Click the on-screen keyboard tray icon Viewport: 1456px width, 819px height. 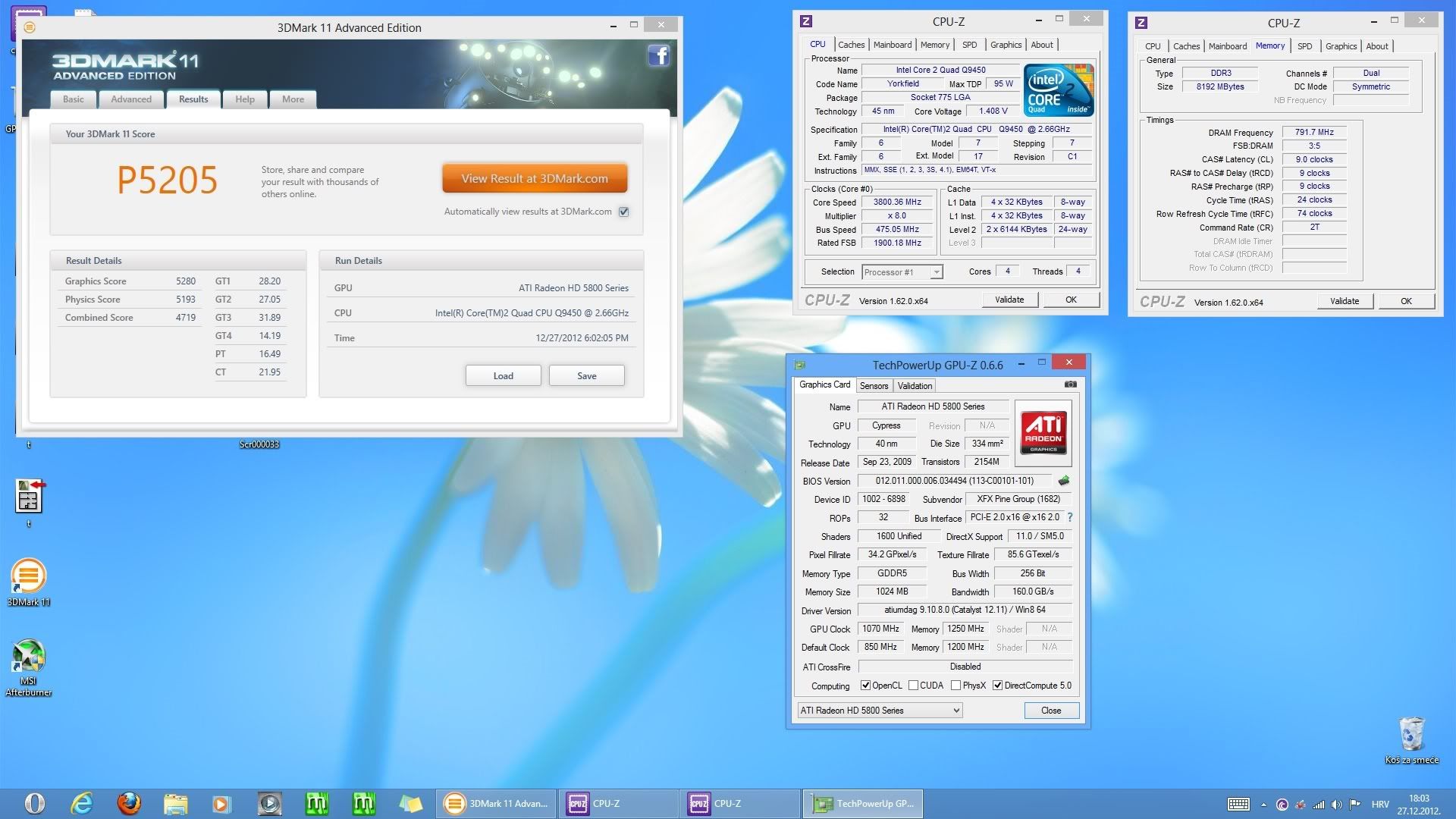(1238, 805)
